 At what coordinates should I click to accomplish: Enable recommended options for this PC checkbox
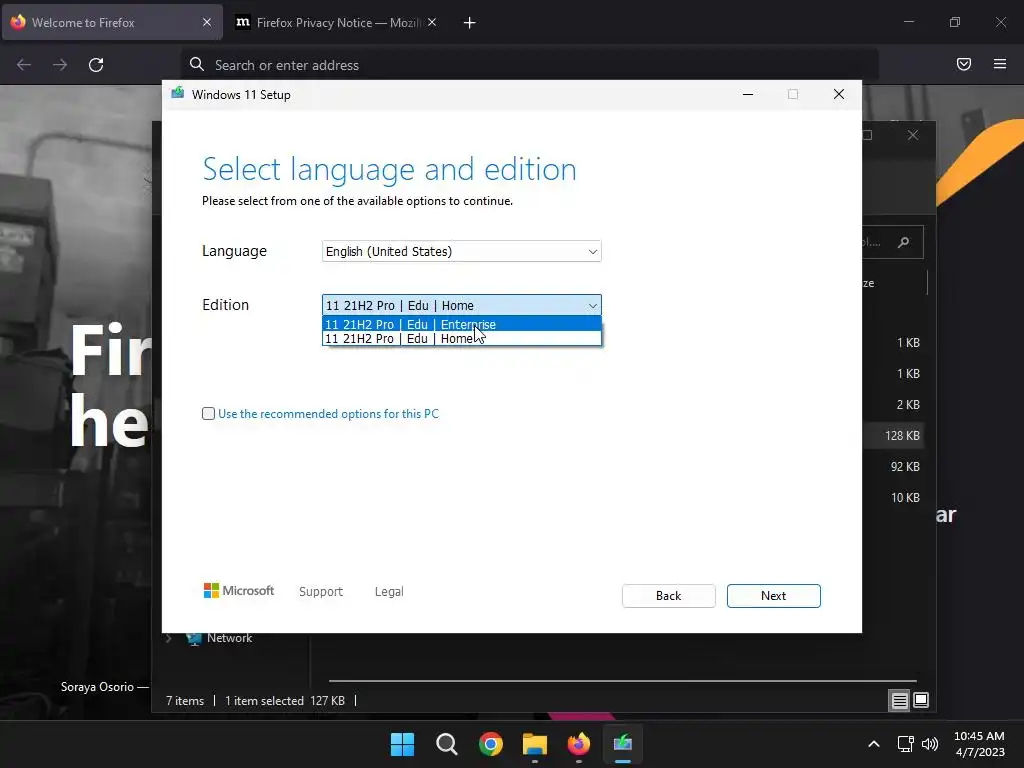click(208, 413)
